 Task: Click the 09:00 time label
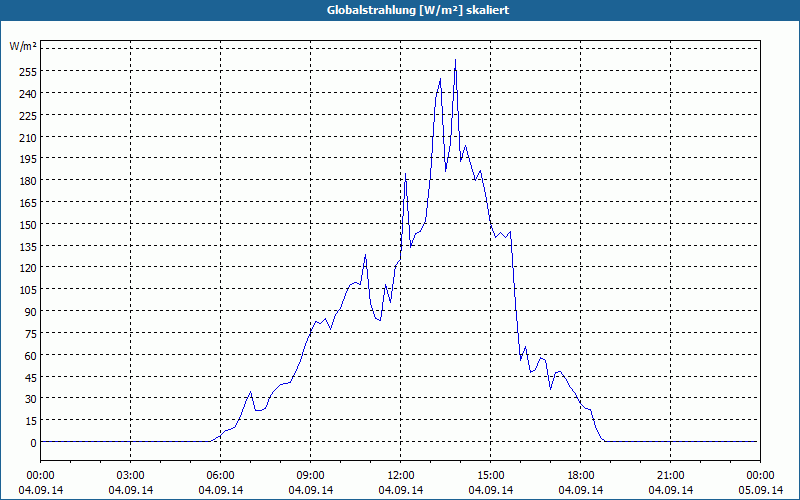coord(311,476)
